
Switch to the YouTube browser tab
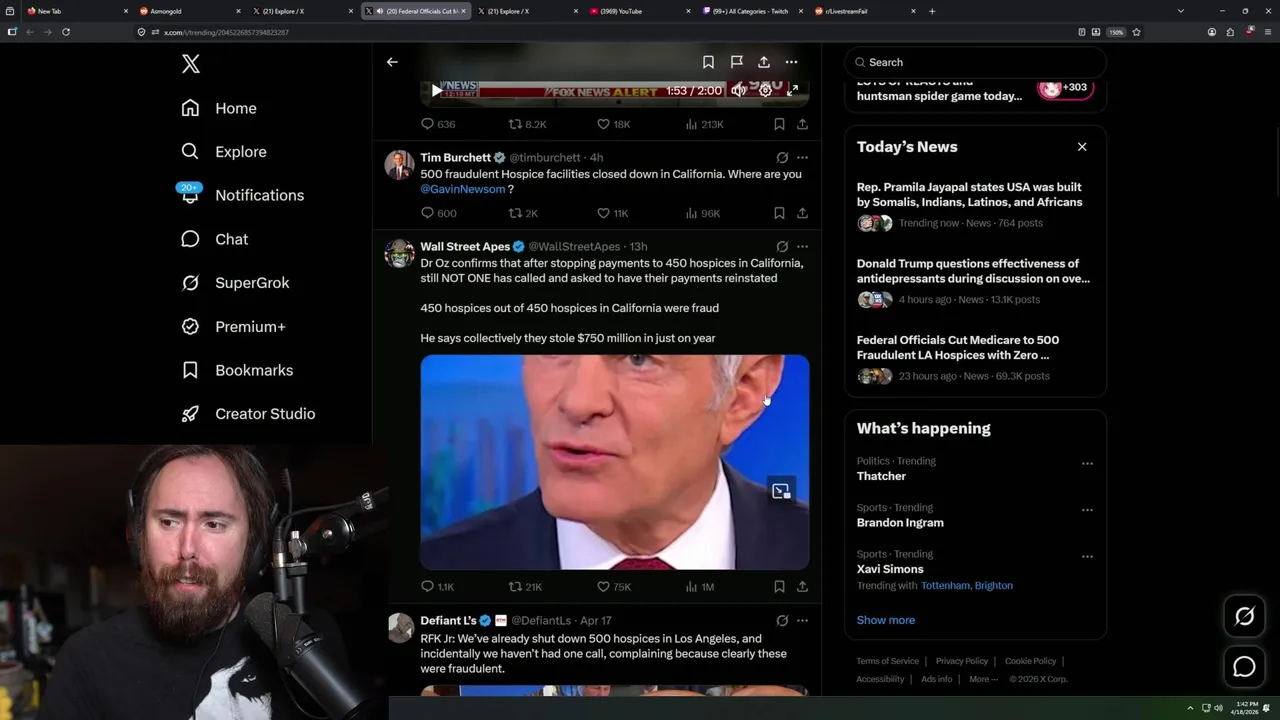(x=638, y=11)
